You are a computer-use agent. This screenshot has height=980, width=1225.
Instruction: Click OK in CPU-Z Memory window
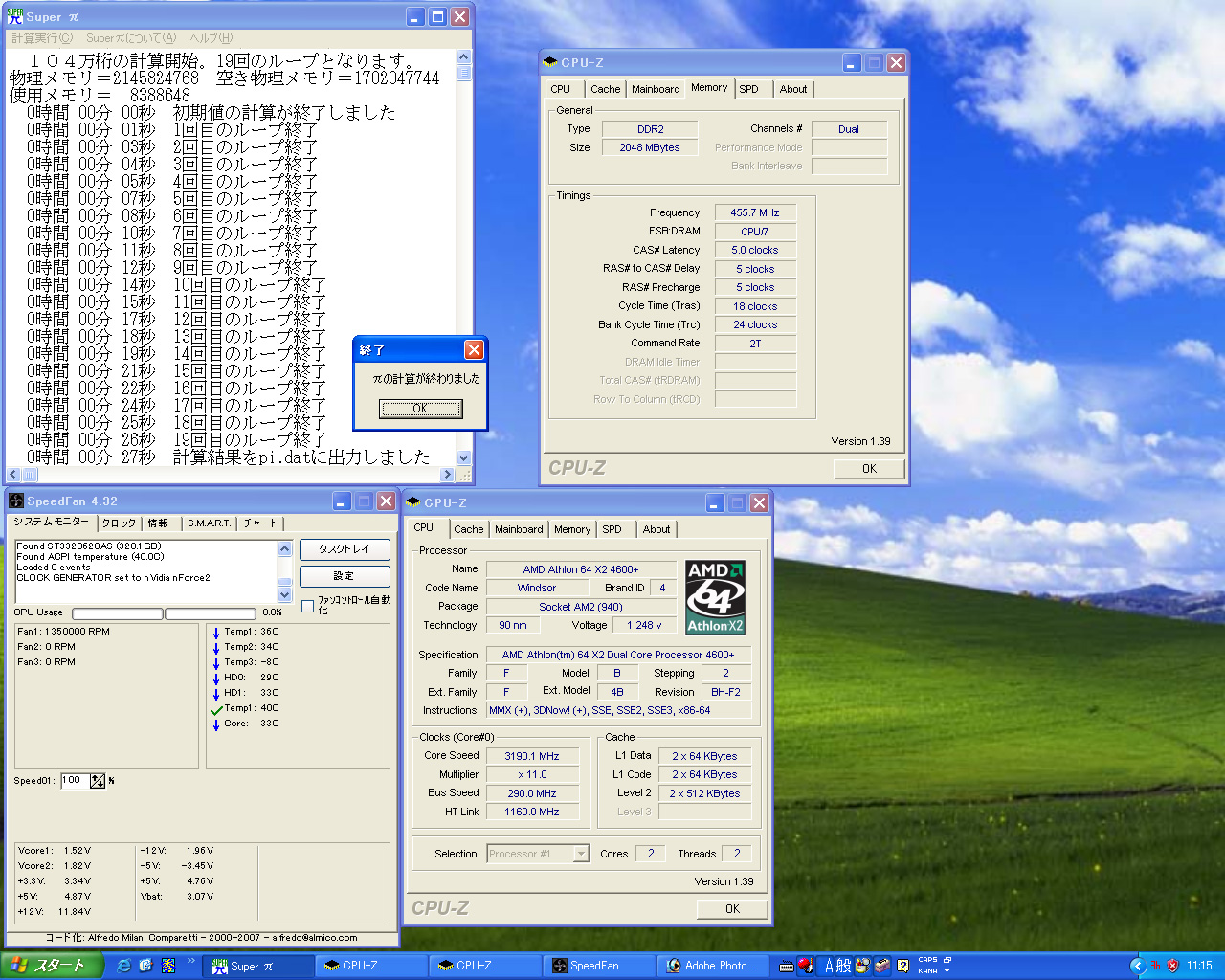coord(869,469)
